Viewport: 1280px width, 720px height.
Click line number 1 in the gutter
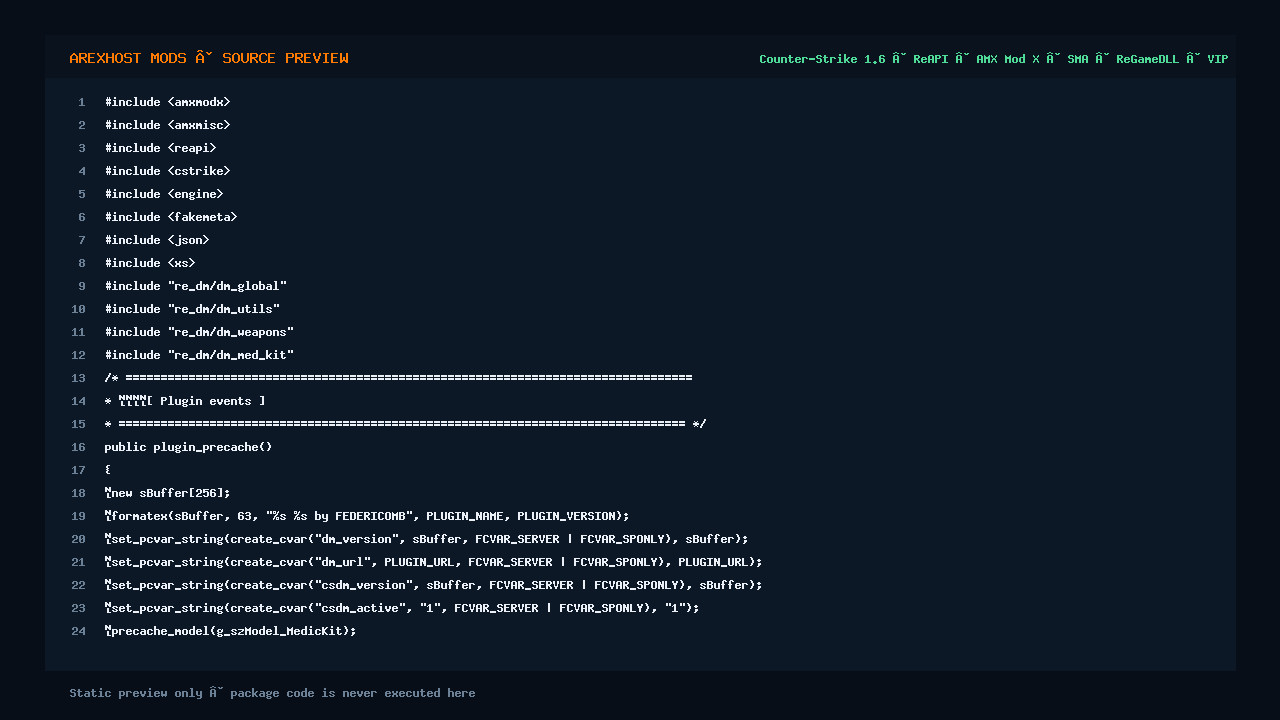pyautogui.click(x=82, y=102)
